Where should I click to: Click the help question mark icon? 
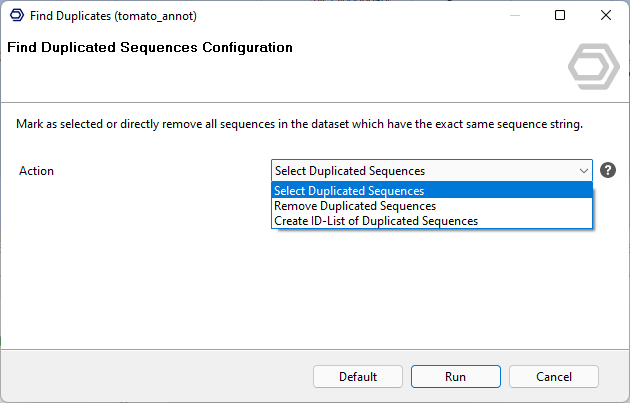point(607,171)
